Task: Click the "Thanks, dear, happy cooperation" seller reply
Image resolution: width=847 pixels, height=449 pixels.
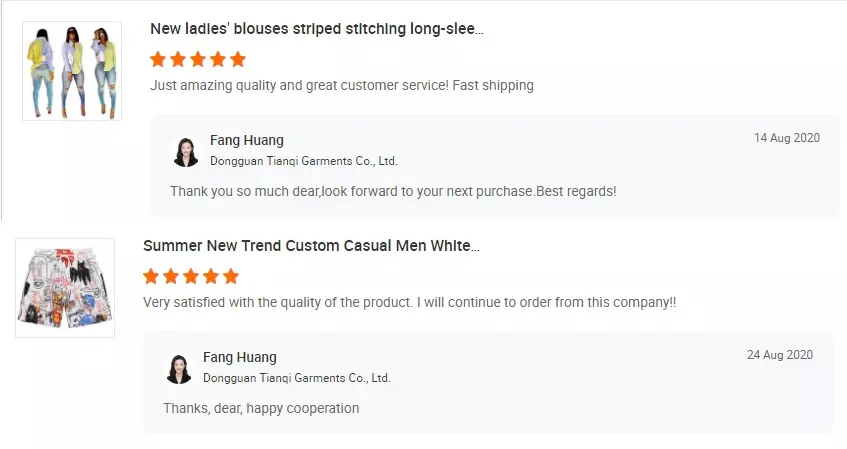Action: [x=261, y=408]
